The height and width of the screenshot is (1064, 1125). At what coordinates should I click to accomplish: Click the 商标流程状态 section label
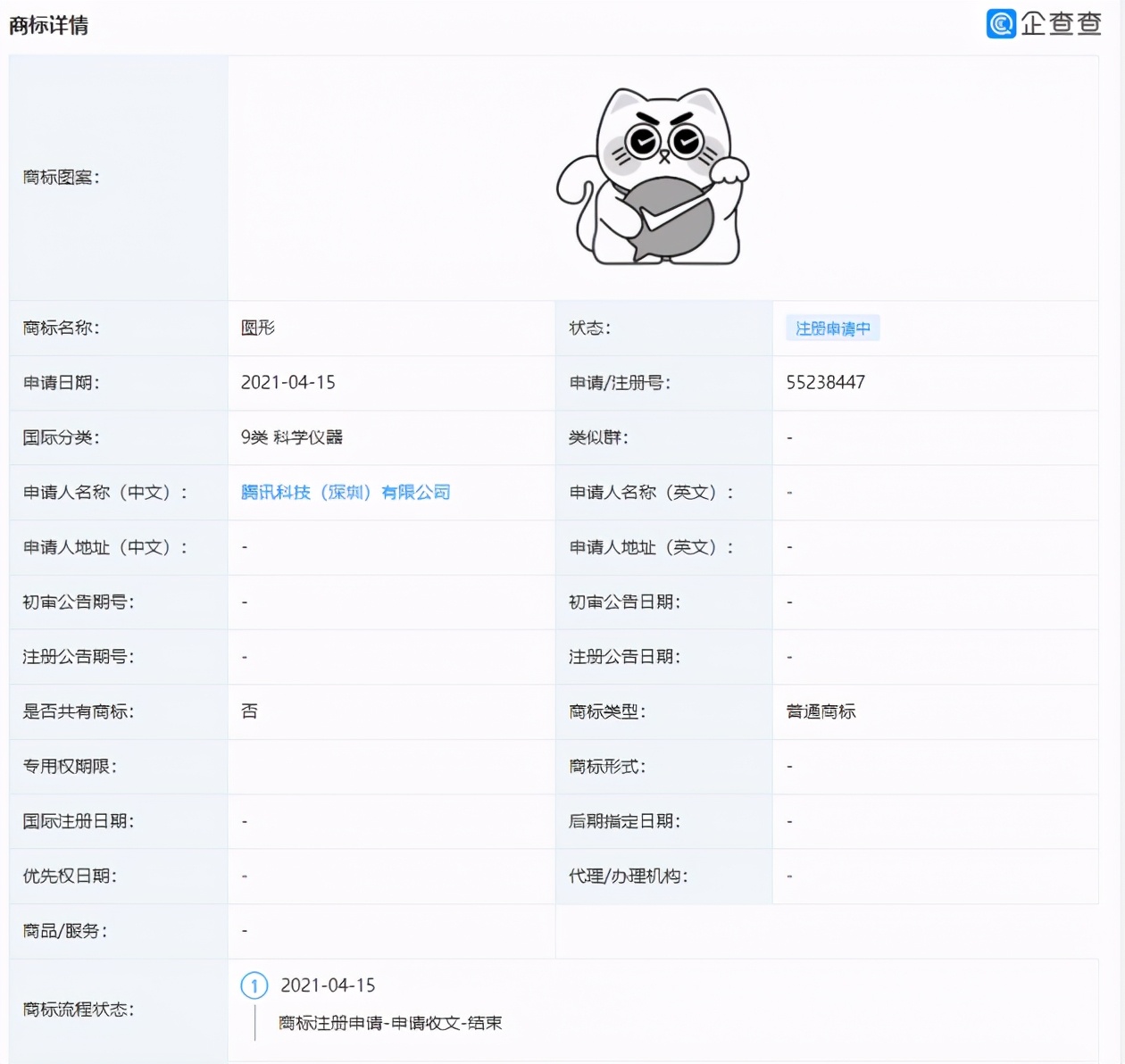[80, 1010]
